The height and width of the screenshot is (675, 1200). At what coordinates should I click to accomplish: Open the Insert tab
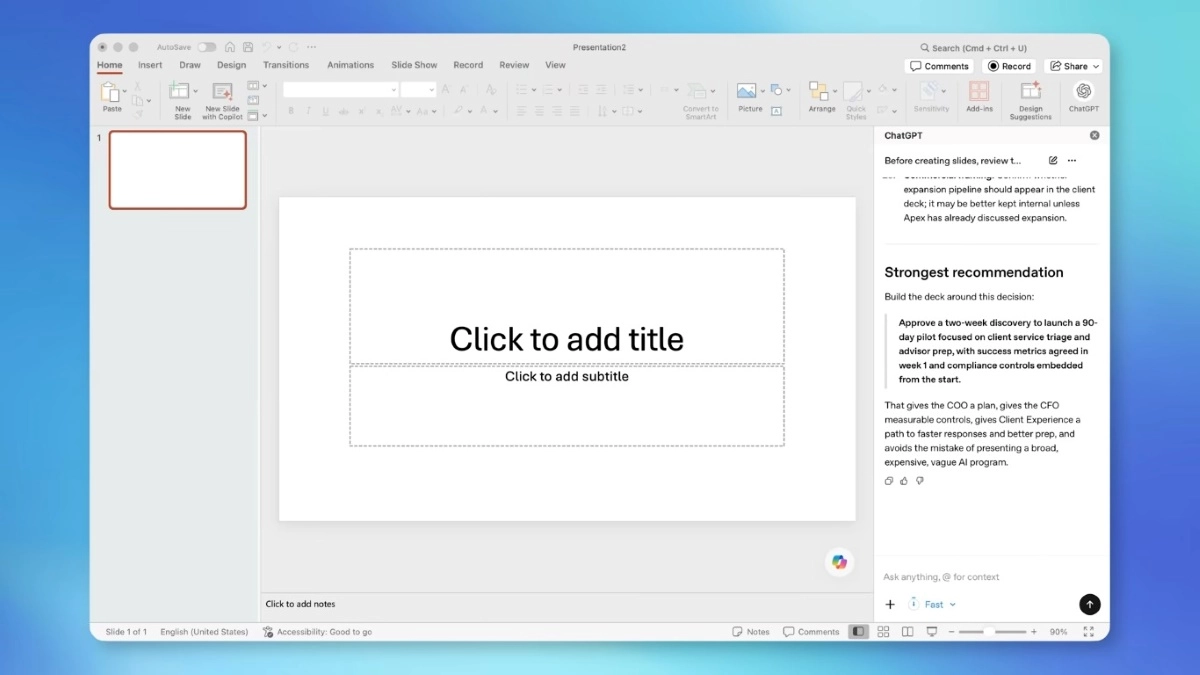click(150, 65)
